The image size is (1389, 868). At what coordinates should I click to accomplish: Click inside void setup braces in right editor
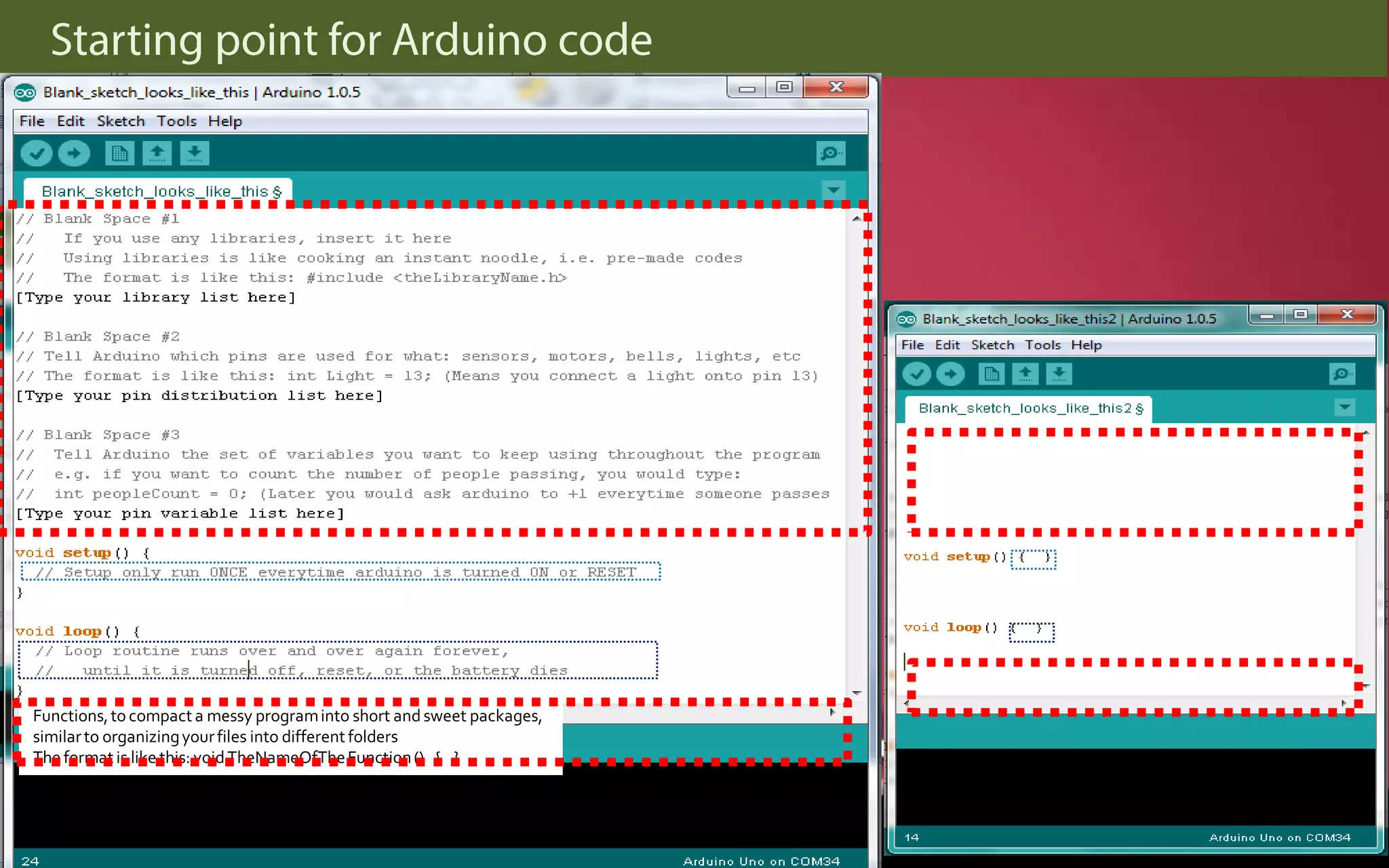point(1034,557)
